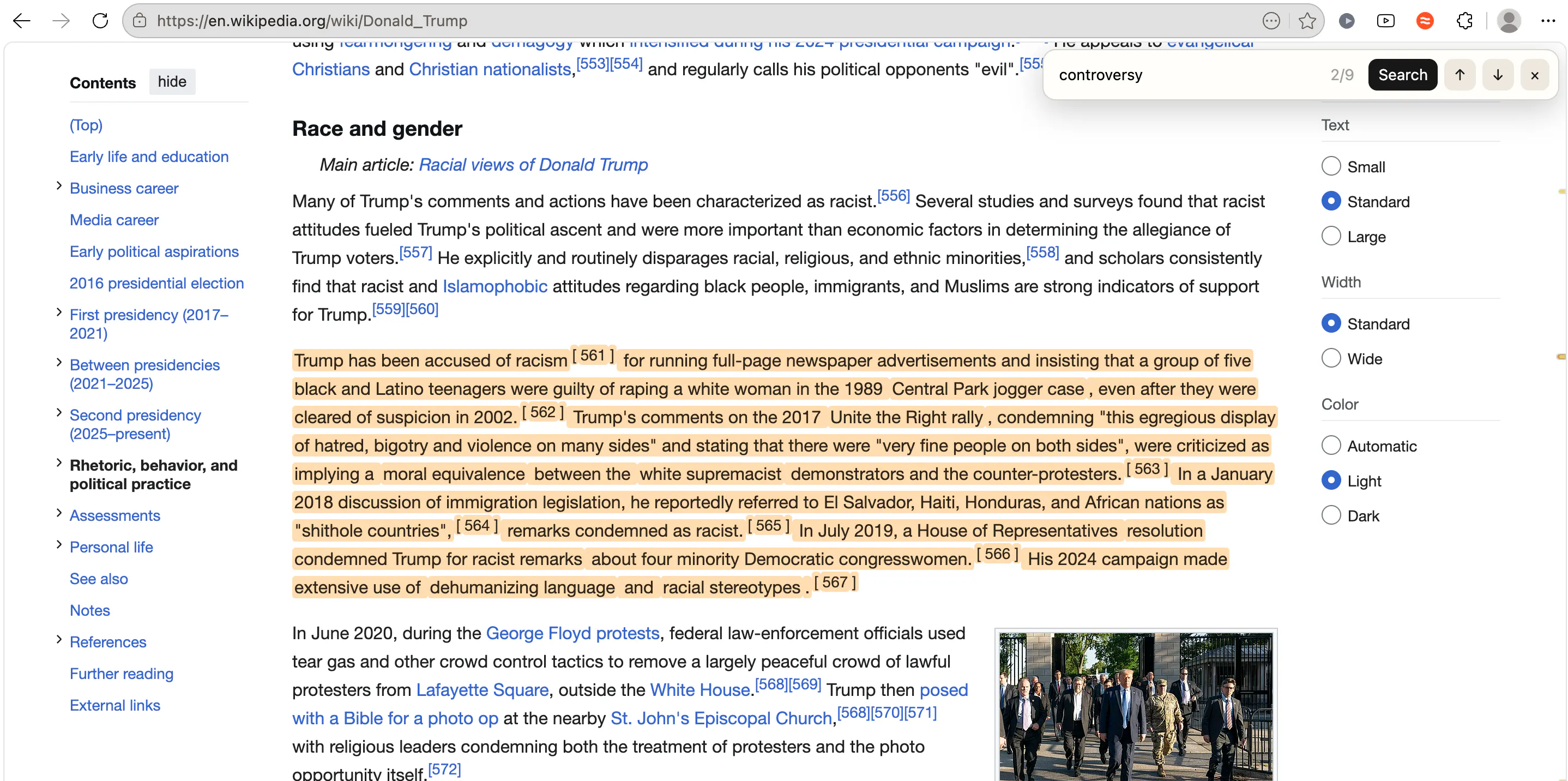The height and width of the screenshot is (781, 1568).
Task: Expand References subsections
Action: coord(59,639)
